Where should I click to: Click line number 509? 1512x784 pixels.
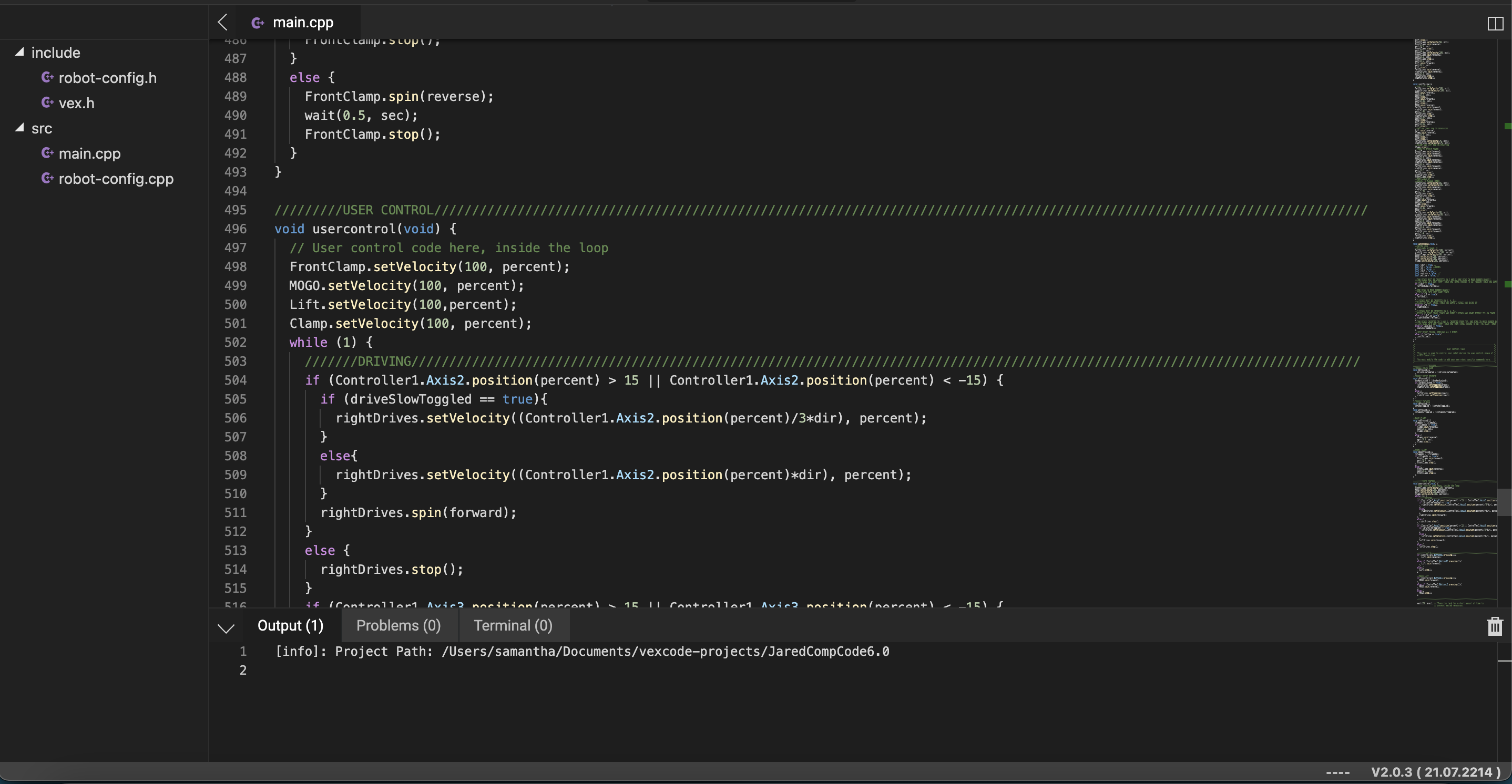pos(236,474)
